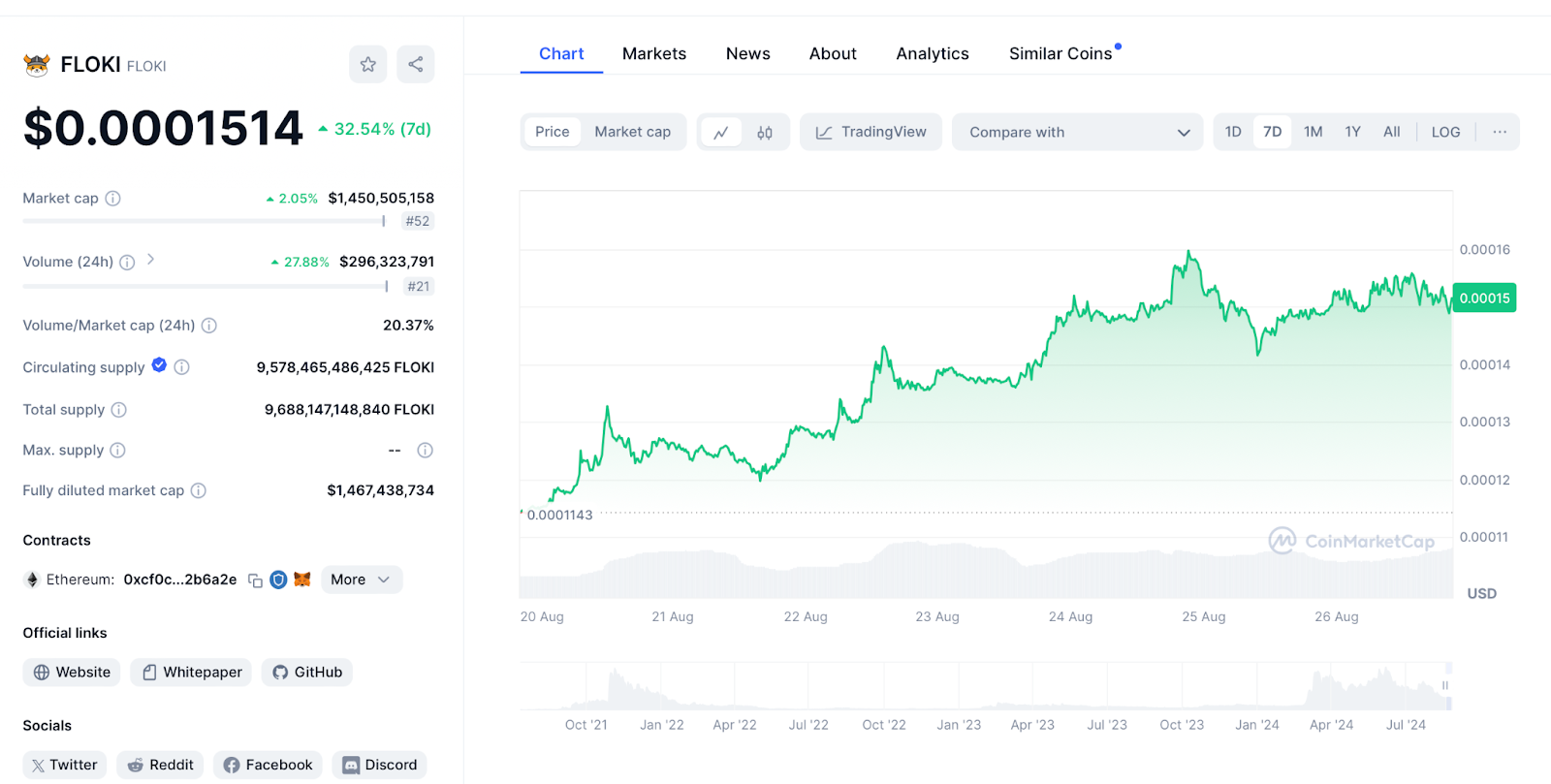This screenshot has width=1551, height=784.
Task: Click the Oct '21 mini timeline label
Action: click(x=586, y=725)
